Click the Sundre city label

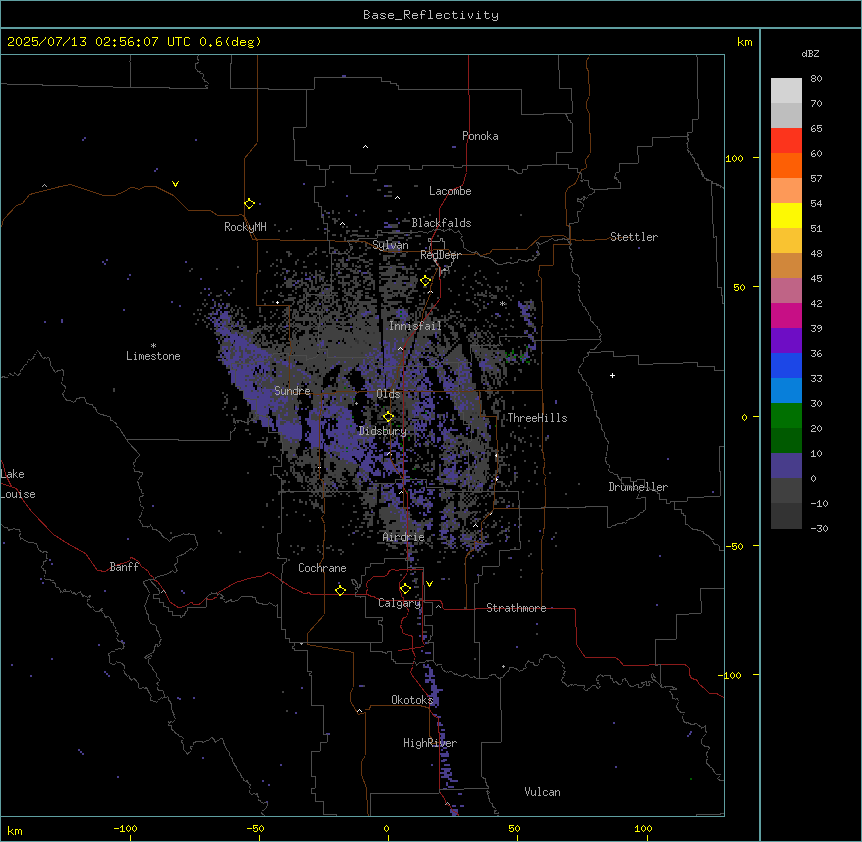pyautogui.click(x=292, y=391)
